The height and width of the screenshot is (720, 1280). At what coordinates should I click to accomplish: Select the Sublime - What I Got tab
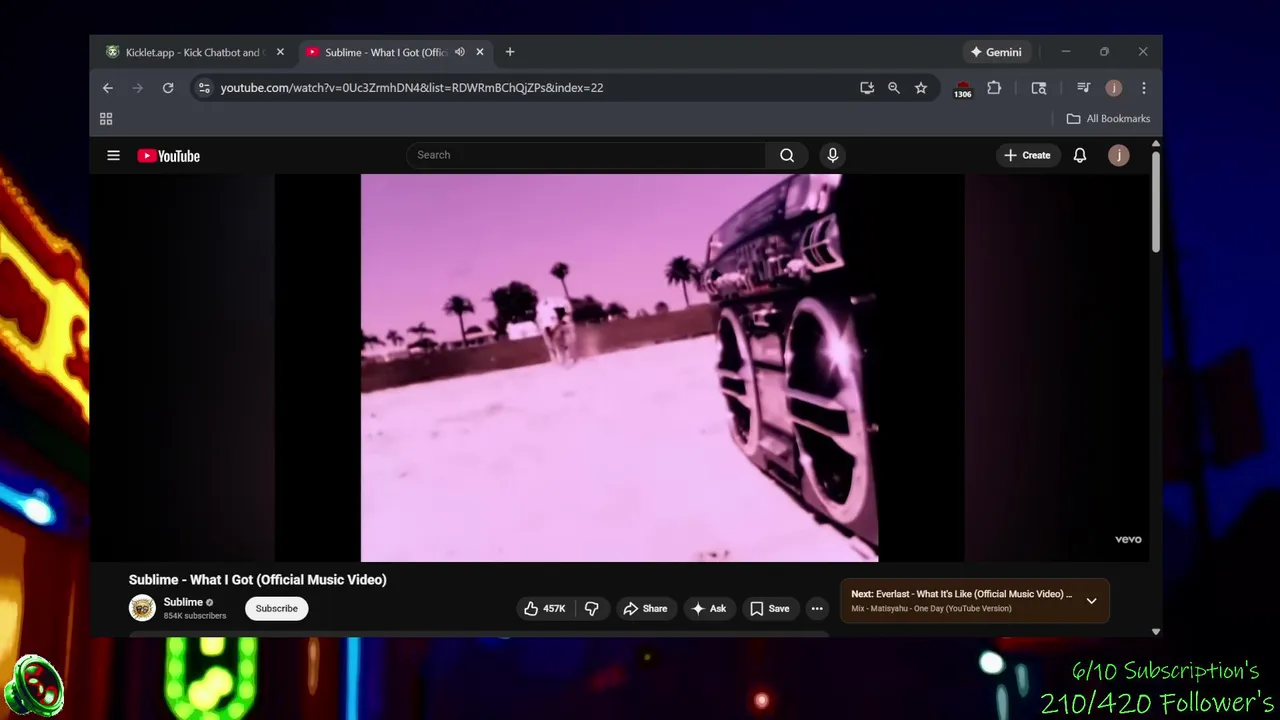385,52
